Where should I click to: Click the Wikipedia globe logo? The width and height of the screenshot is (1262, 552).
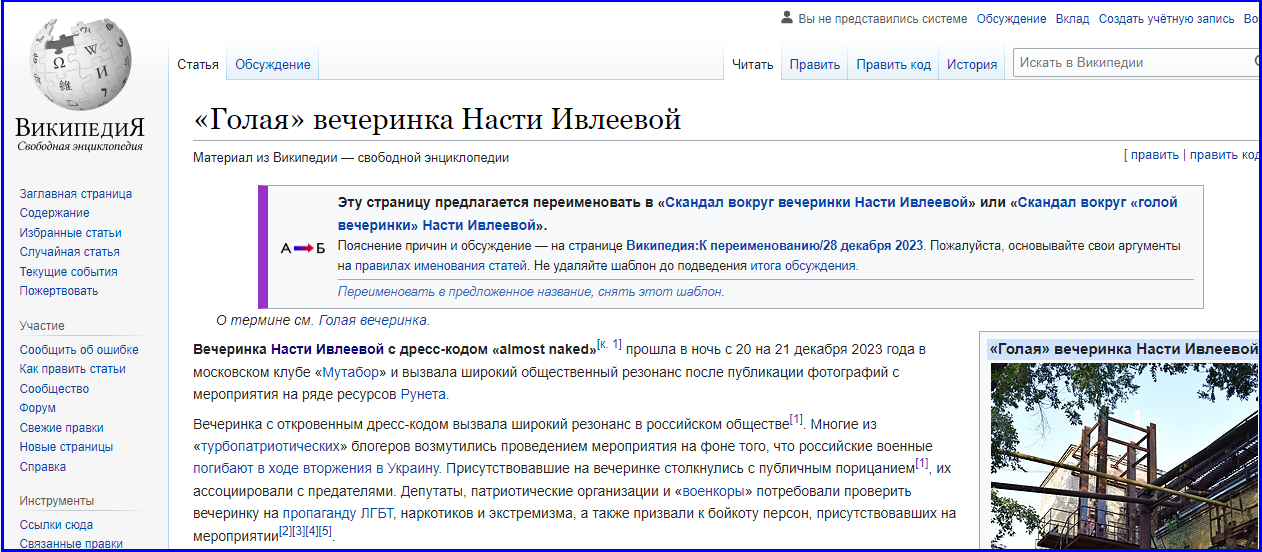(x=80, y=62)
